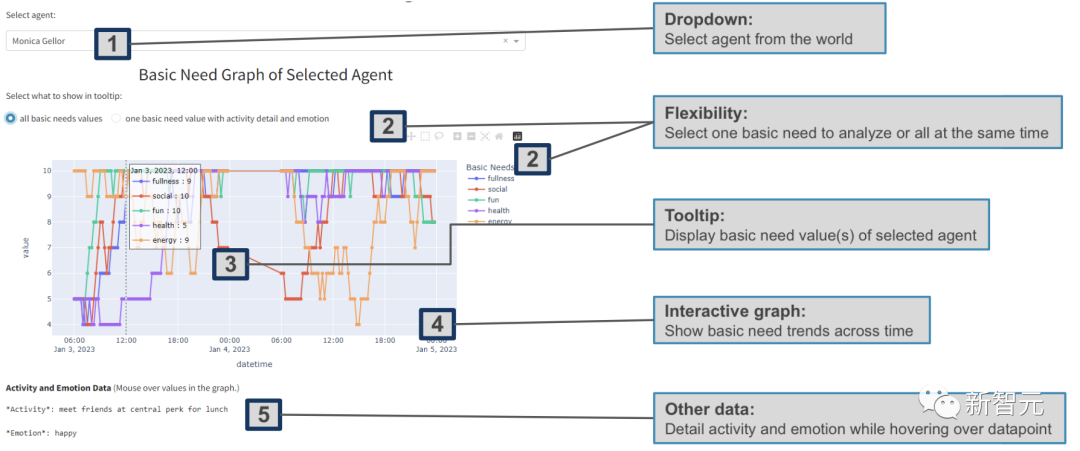Open the Select agent combo box
This screenshot has height=451, width=1080.
(266, 41)
